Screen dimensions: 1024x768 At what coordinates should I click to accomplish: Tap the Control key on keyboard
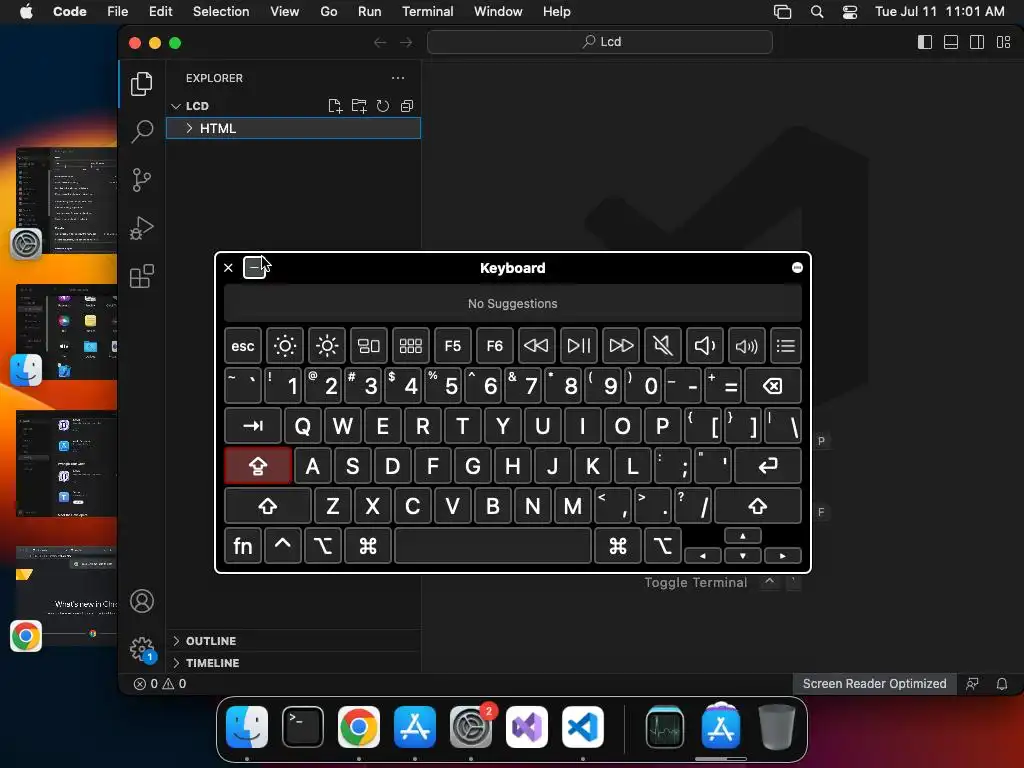click(283, 545)
